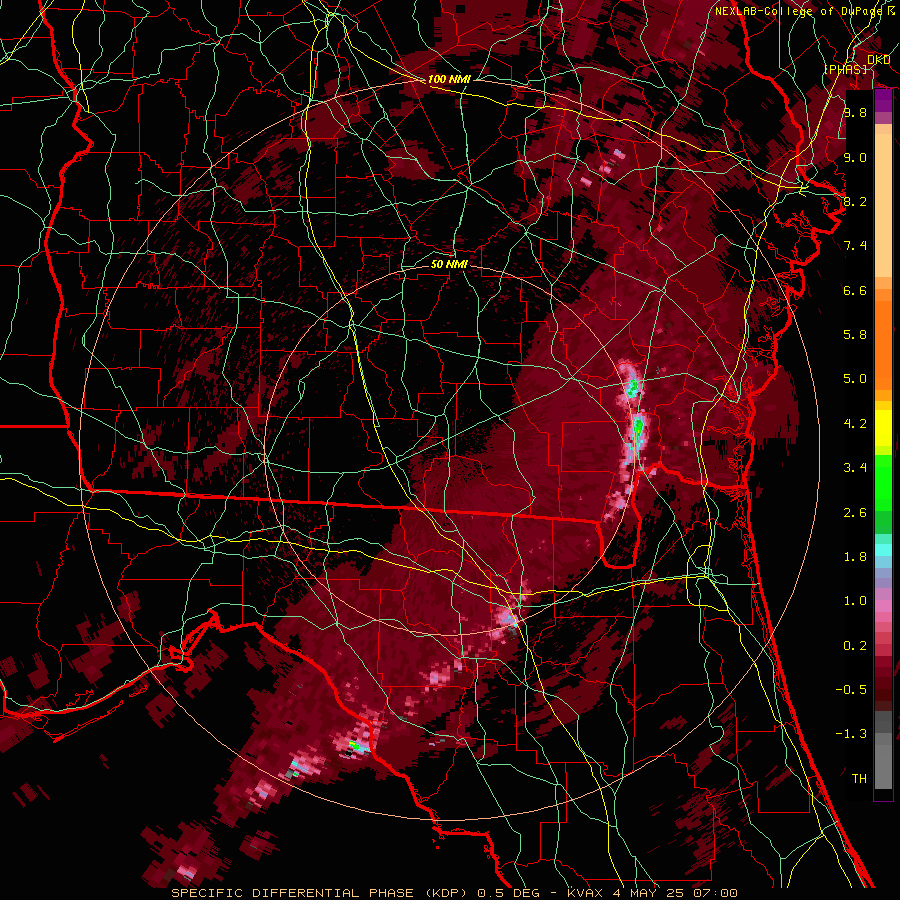Click the -0.5 value on the scale
900x900 pixels.
[x=851, y=689]
